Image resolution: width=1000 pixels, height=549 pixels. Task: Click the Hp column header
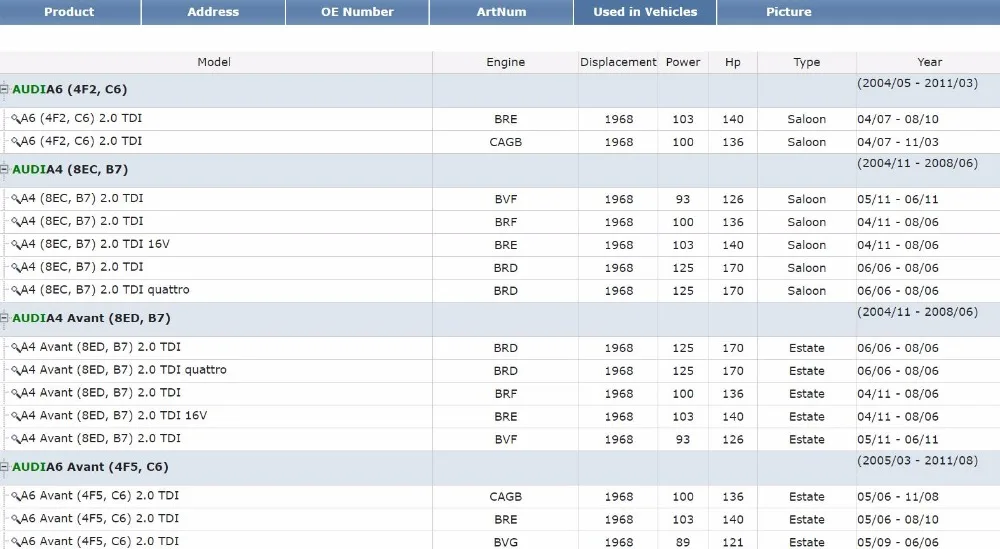pos(733,62)
